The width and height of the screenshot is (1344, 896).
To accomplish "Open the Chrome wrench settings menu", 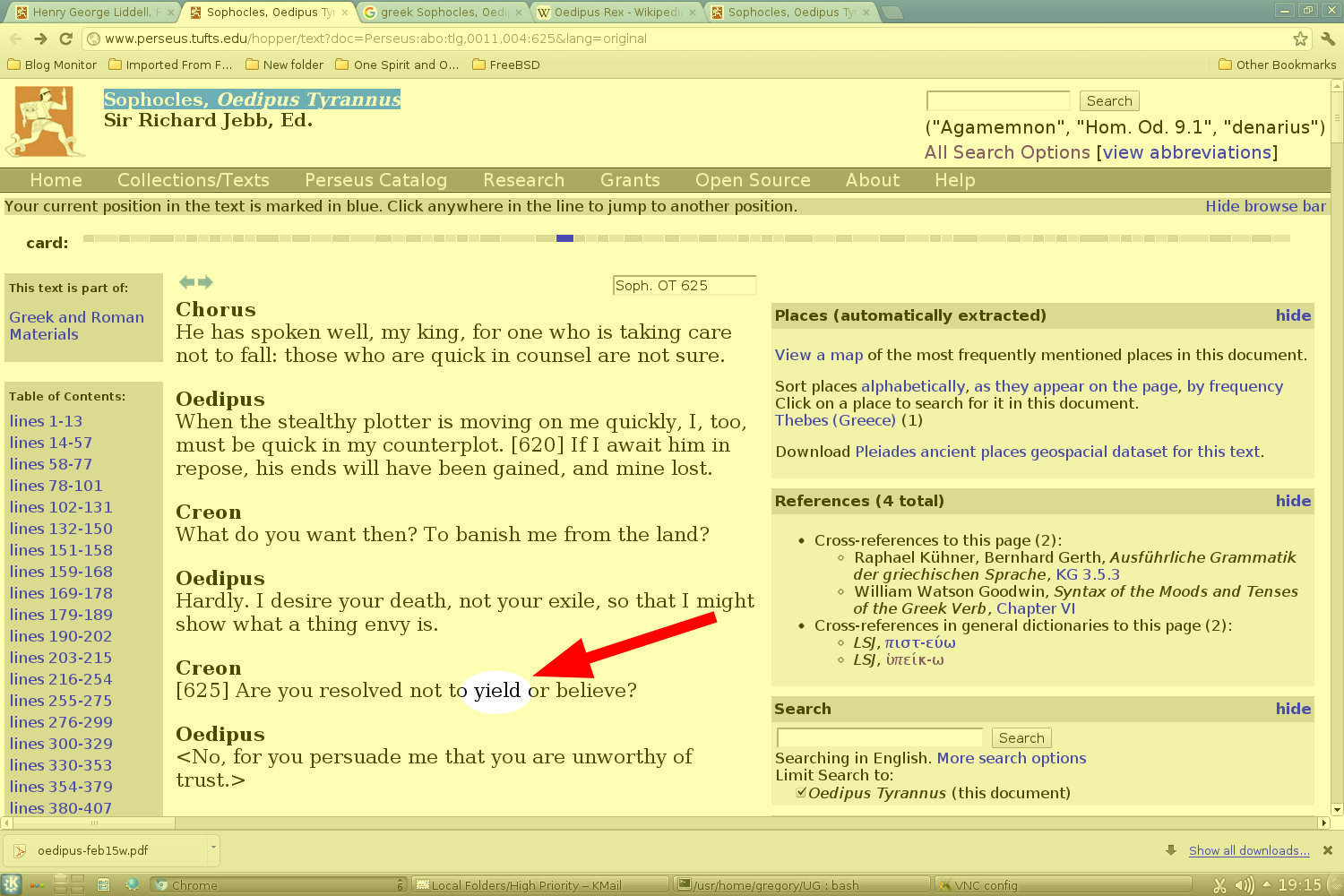I will coord(1328,39).
